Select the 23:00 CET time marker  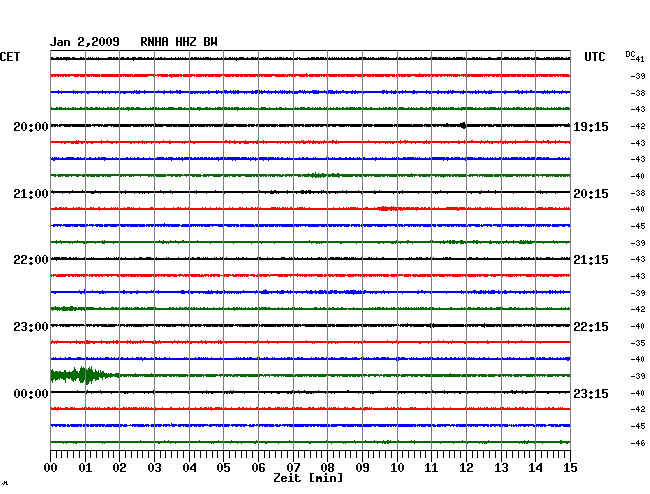[x=31, y=327]
